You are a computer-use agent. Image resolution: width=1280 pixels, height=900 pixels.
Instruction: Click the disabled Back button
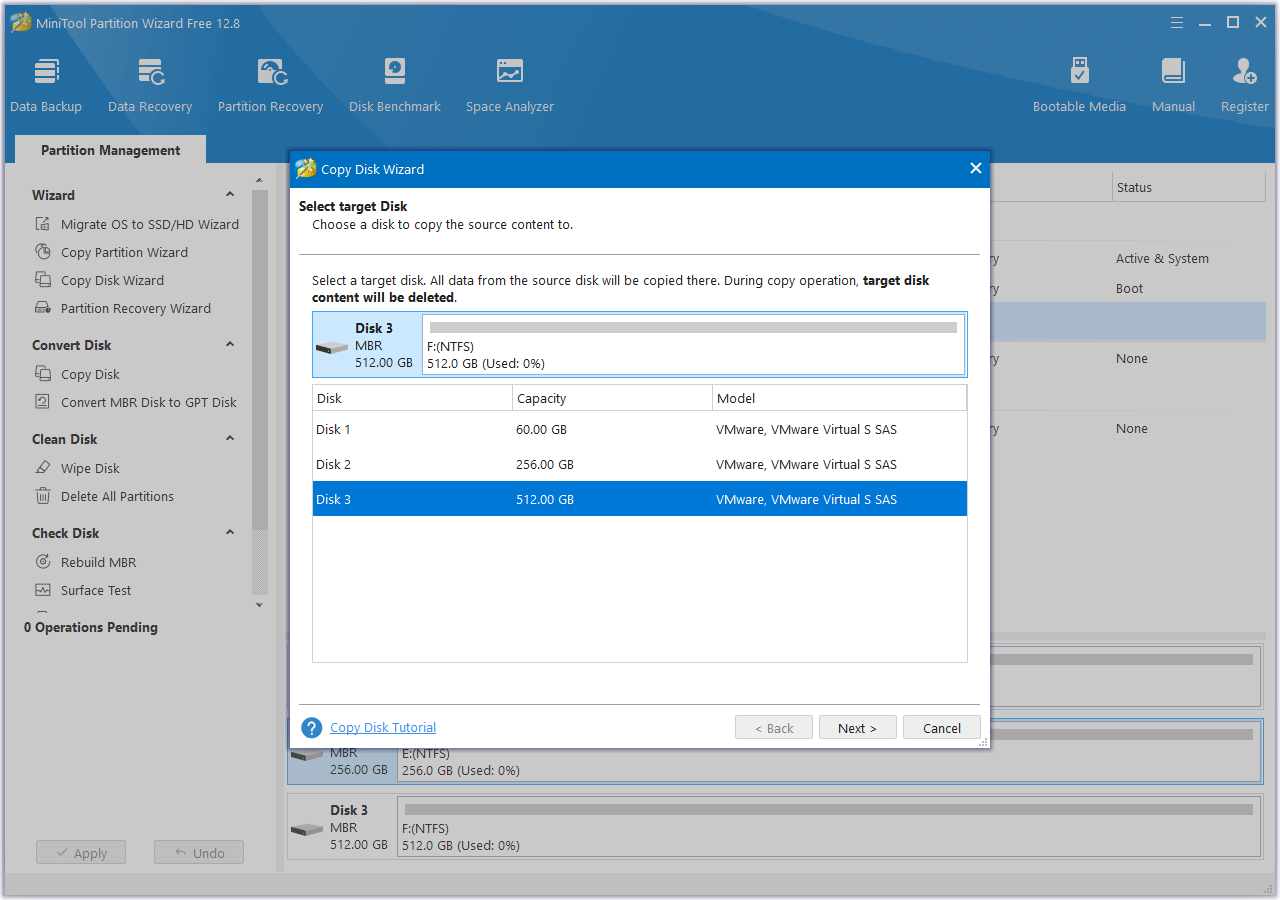pos(774,728)
